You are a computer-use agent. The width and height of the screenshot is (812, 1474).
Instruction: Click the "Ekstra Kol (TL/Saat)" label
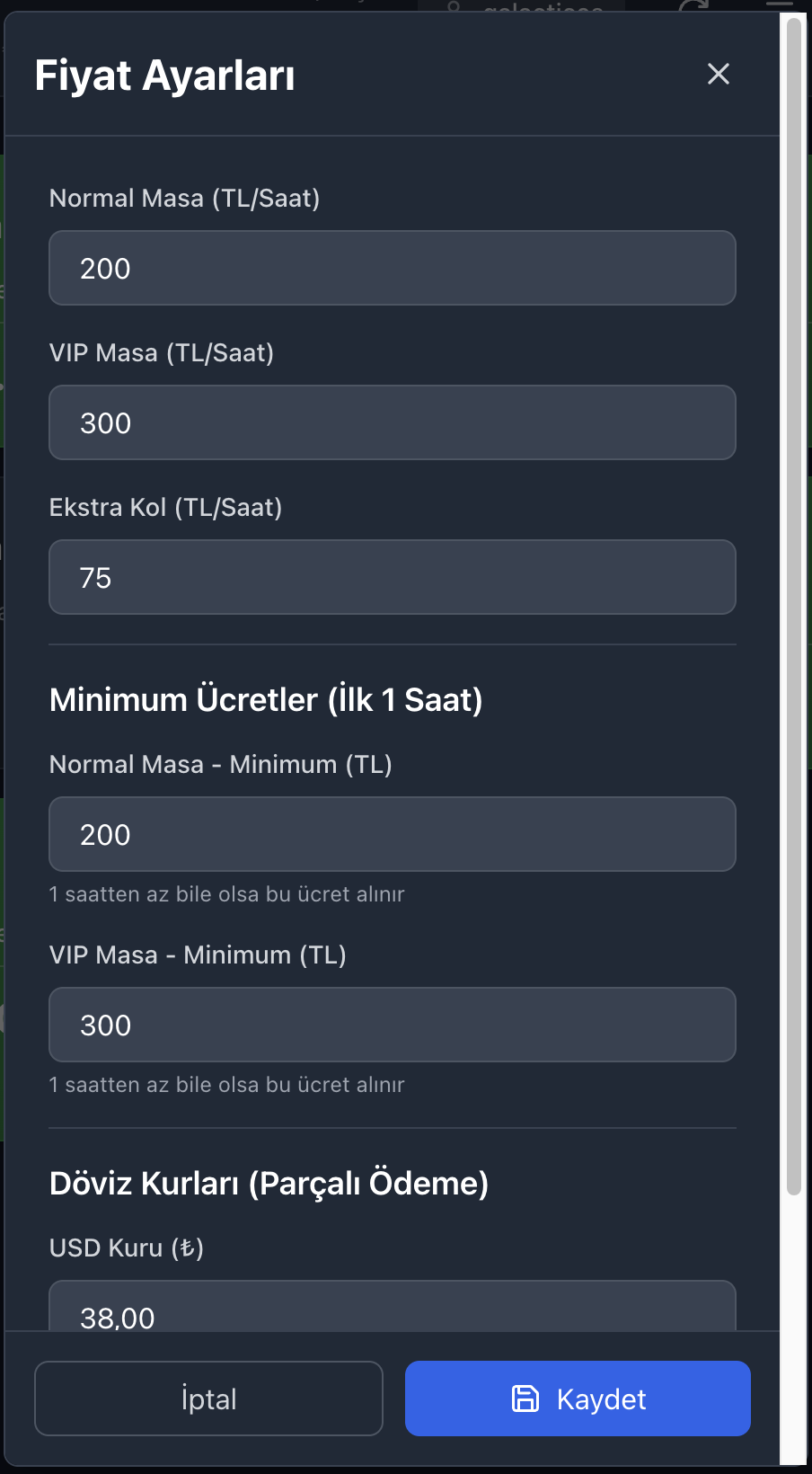click(165, 507)
